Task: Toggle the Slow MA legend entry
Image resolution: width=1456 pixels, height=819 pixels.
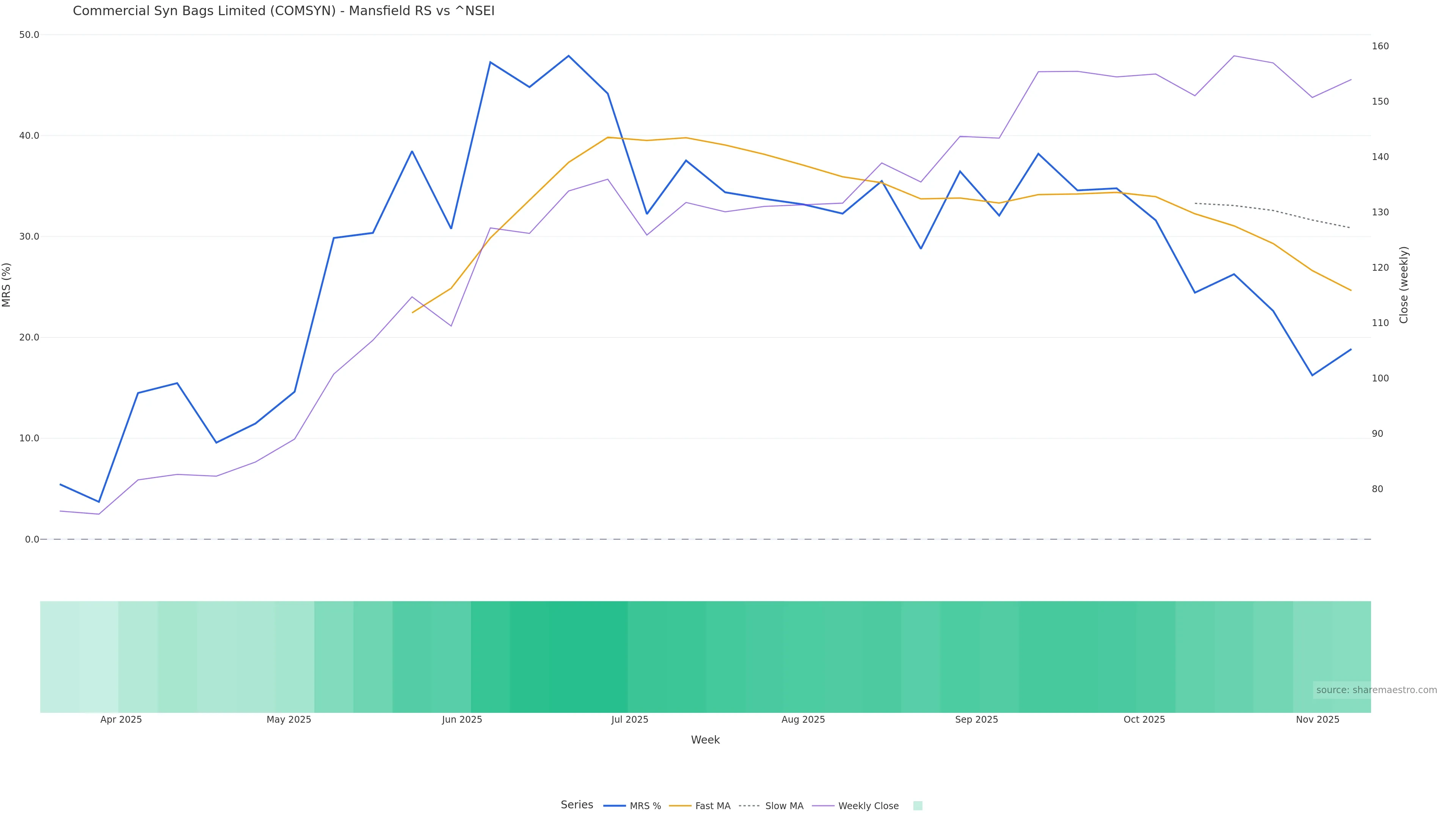Action: click(x=783, y=806)
